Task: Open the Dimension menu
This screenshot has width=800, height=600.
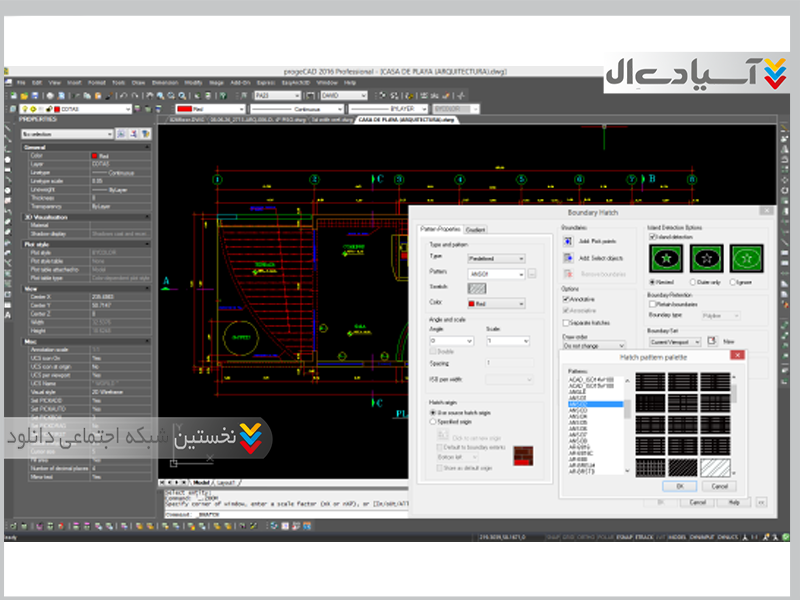Action: [165, 82]
